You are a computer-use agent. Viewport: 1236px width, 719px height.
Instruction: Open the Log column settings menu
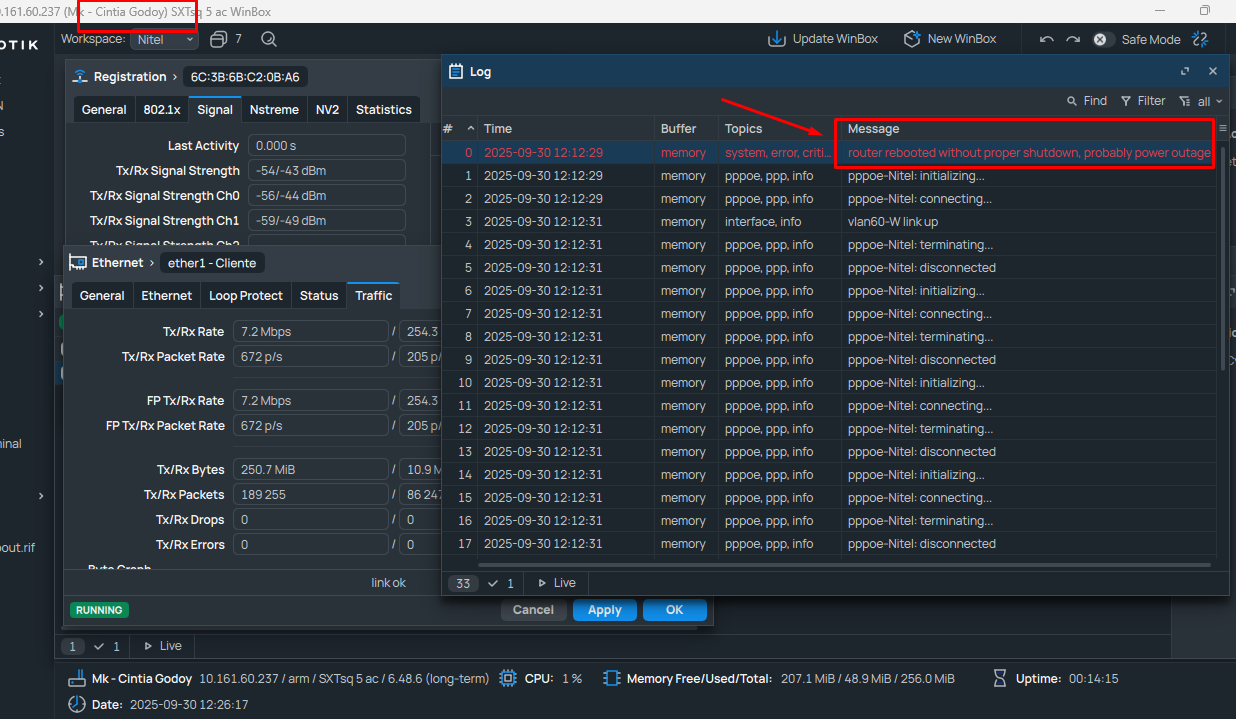click(1223, 128)
